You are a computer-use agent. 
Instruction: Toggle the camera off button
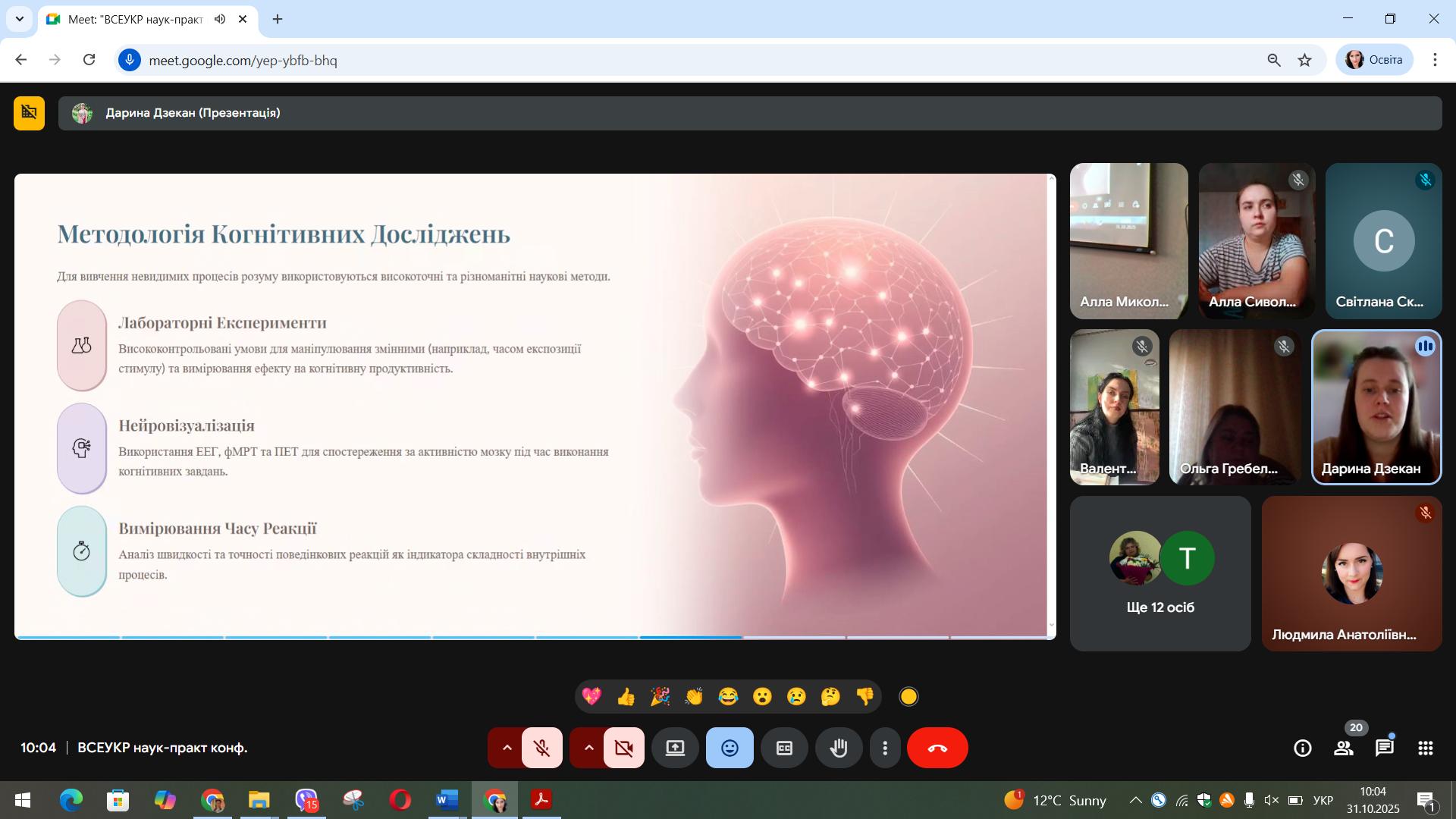tap(624, 748)
